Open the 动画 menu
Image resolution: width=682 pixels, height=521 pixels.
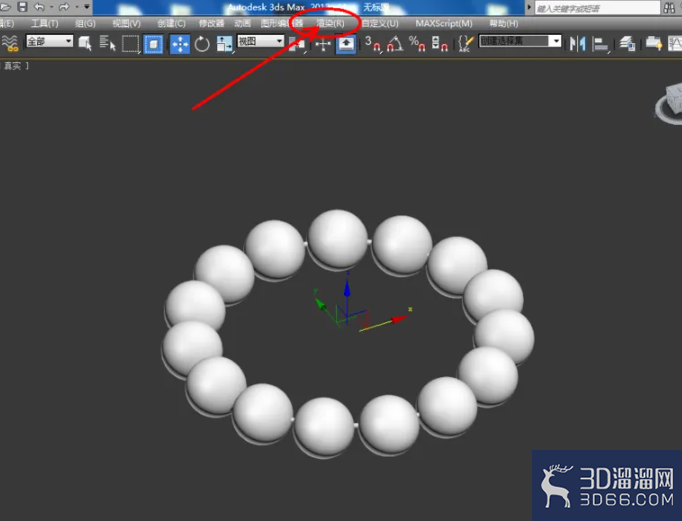(x=242, y=23)
